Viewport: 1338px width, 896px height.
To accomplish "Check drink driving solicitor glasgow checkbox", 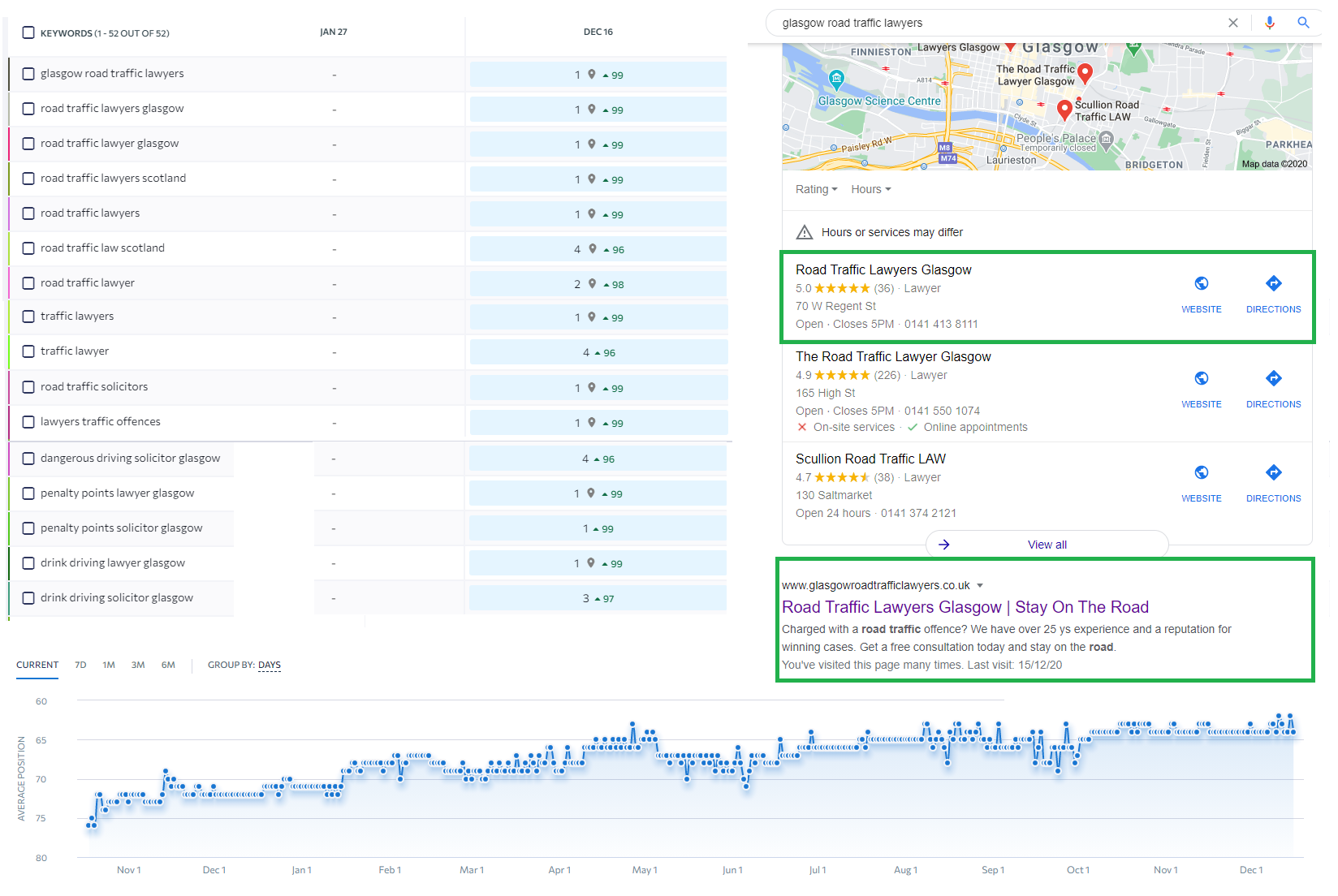I will pos(28,598).
